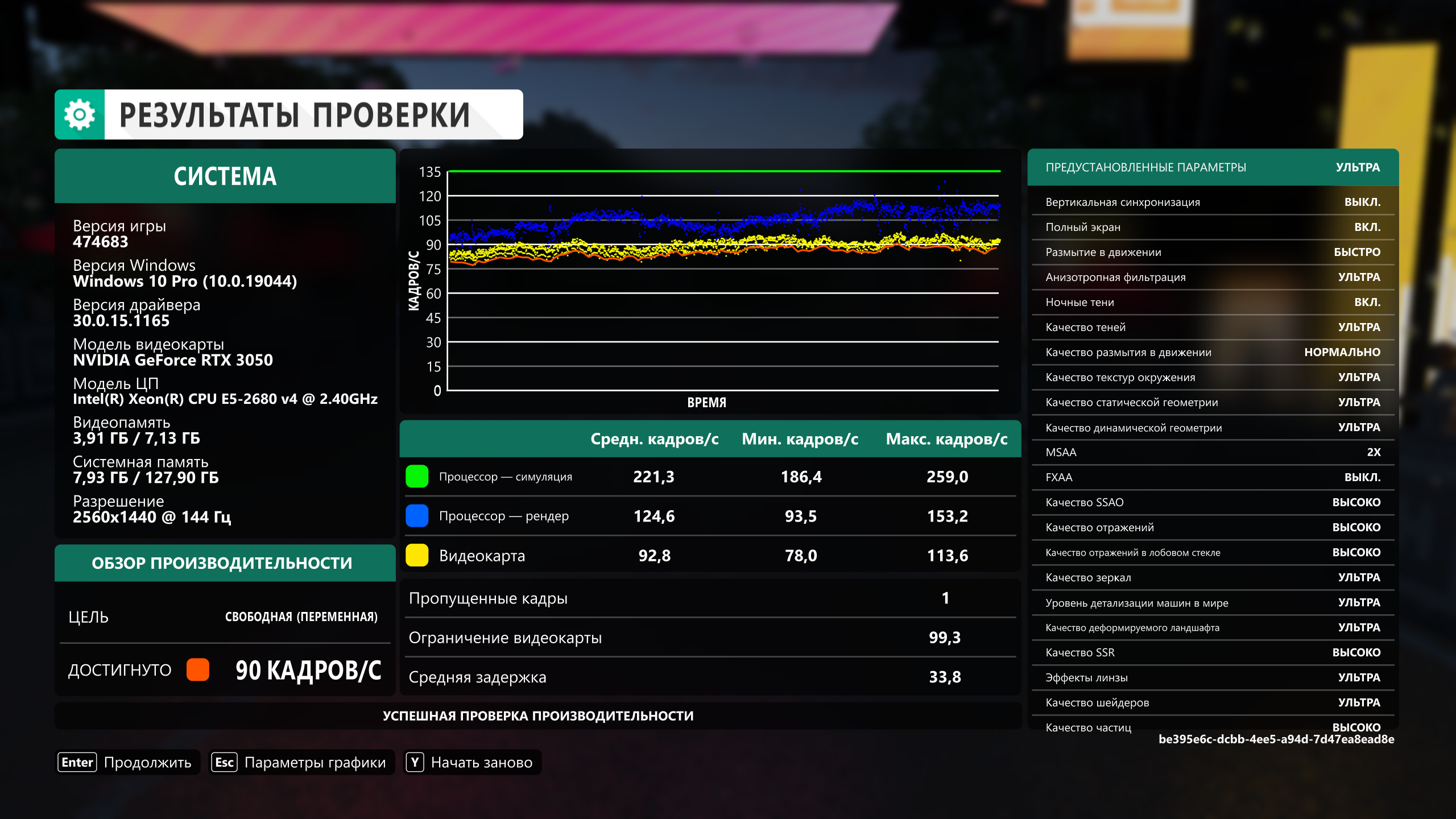Screen dimensions: 1456x819
Task: Click the Enter key icon
Action: 77,763
